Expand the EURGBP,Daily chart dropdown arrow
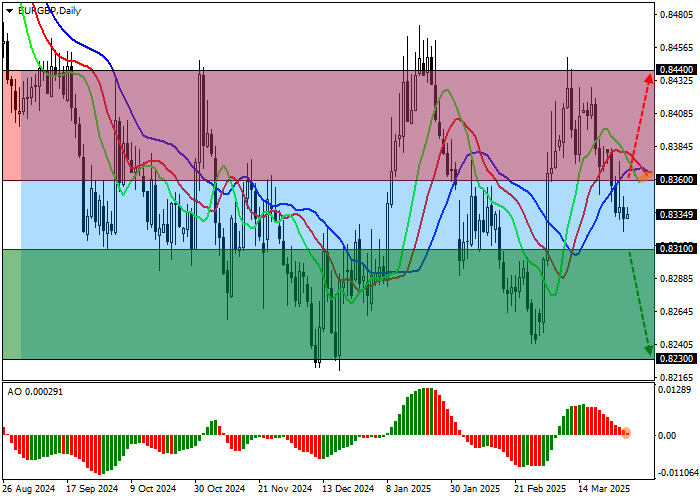700x500 pixels. (x=9, y=10)
